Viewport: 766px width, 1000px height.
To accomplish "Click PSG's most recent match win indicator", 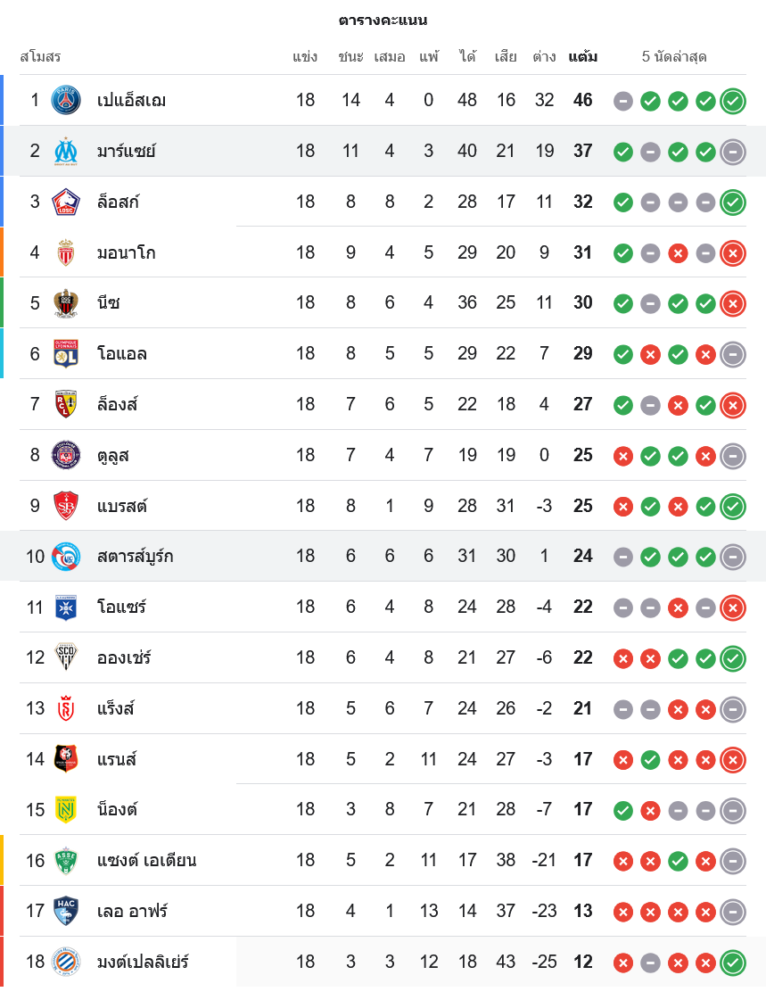I will click(x=733, y=100).
